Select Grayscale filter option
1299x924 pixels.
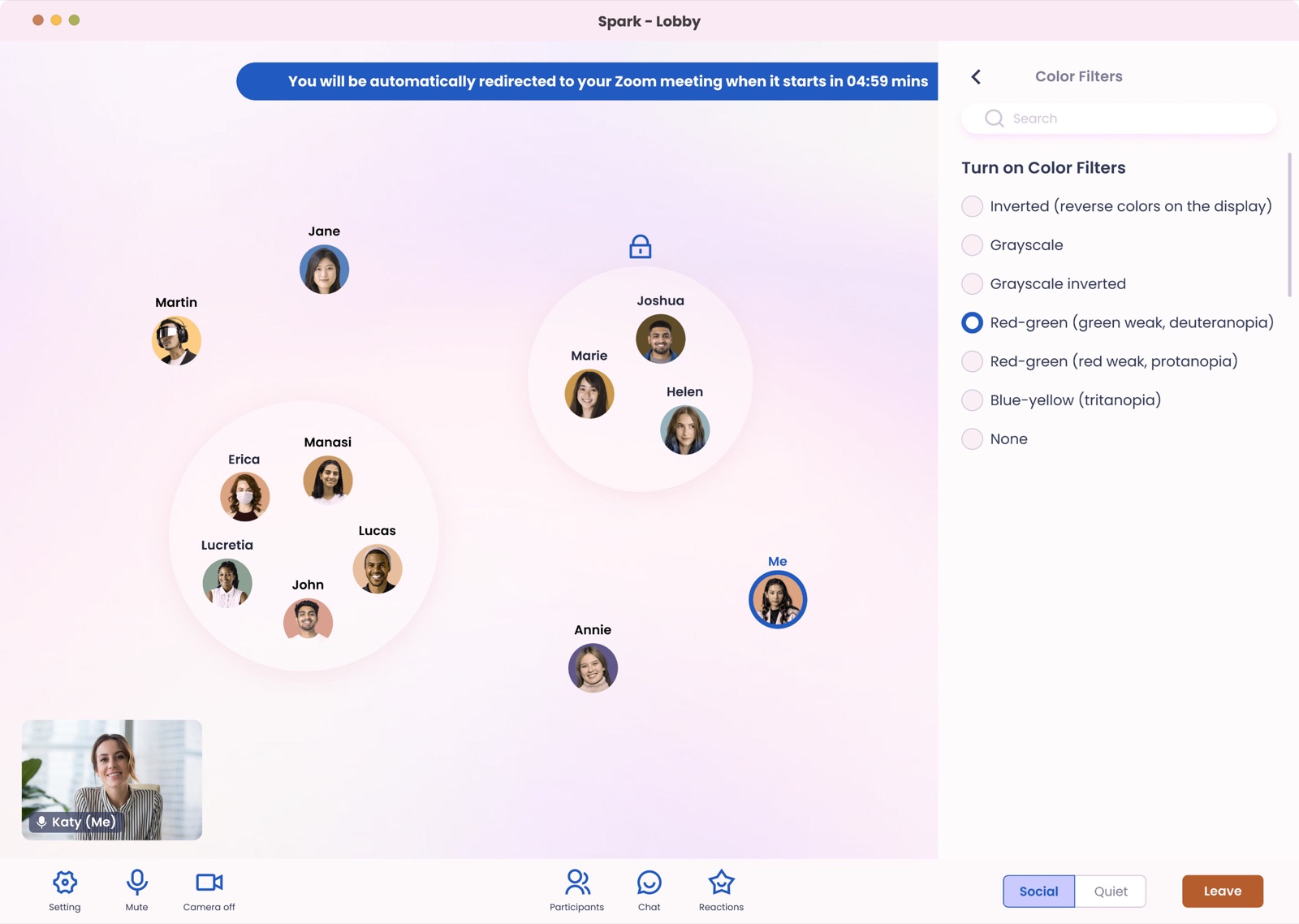1012,245
